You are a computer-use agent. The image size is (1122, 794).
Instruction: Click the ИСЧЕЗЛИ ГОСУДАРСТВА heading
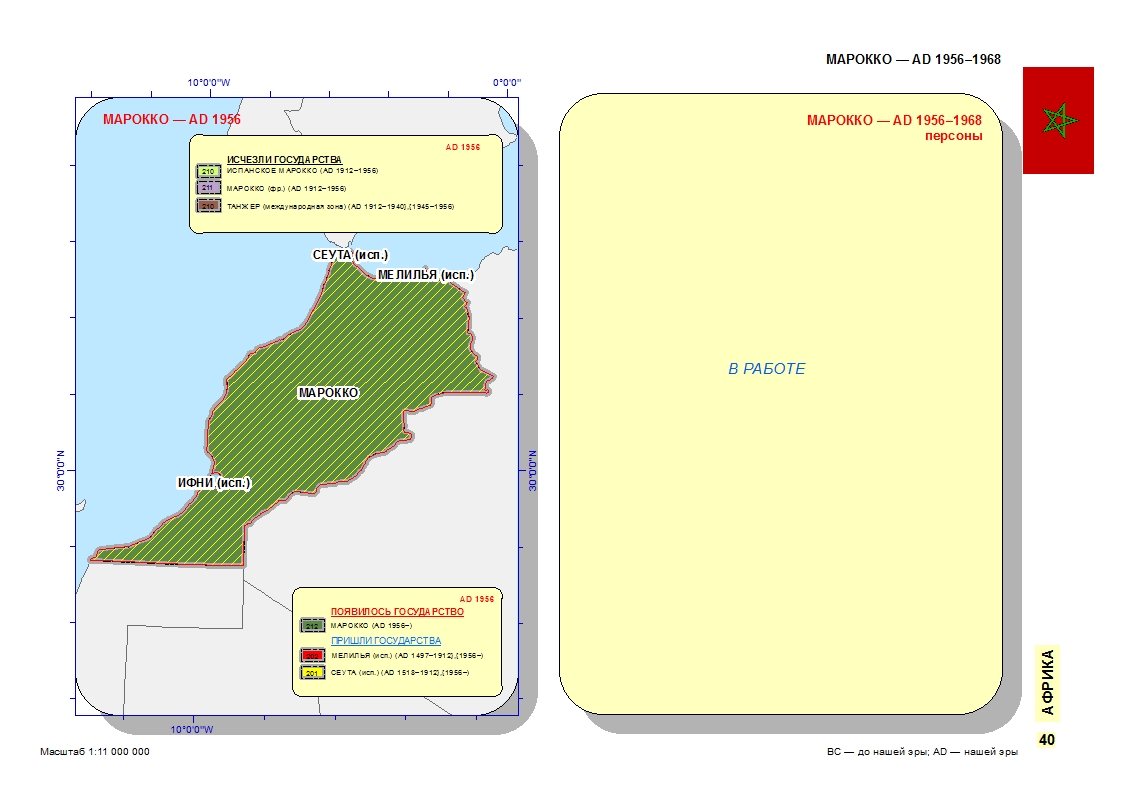[x=284, y=160]
